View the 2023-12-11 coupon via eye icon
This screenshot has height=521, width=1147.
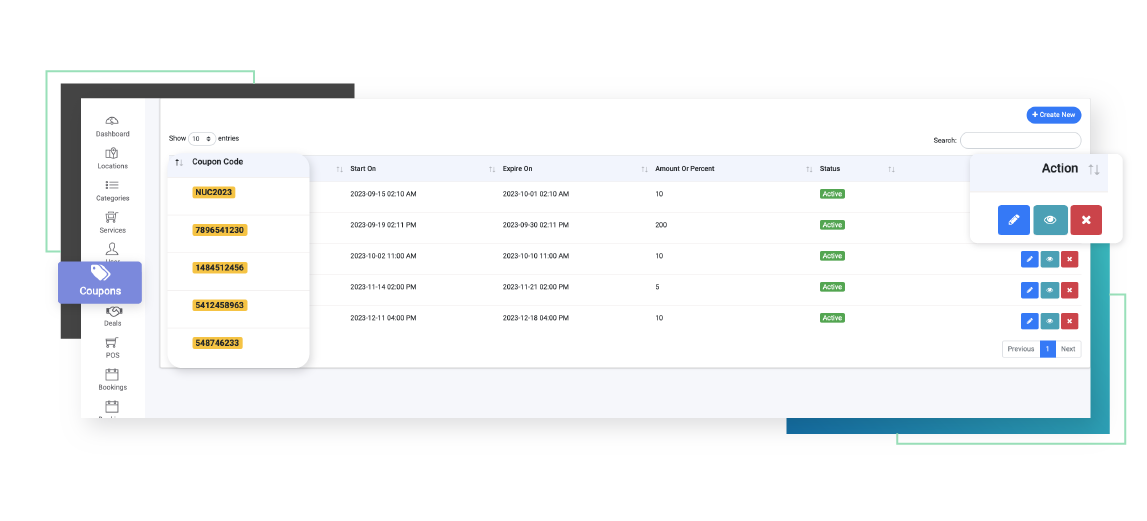pyautogui.click(x=1049, y=321)
